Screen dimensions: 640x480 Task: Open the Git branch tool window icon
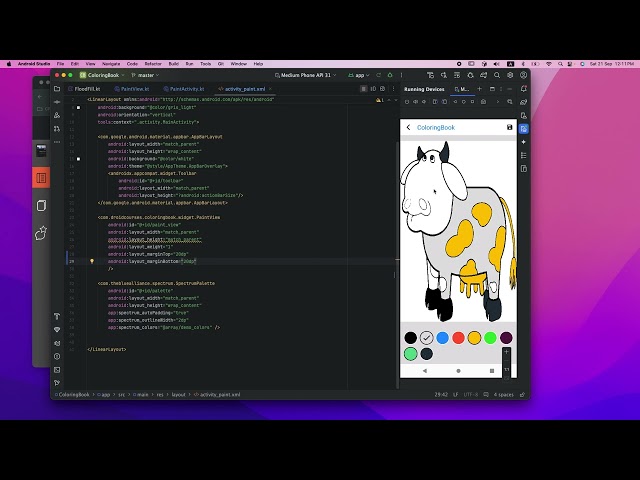(x=57, y=383)
